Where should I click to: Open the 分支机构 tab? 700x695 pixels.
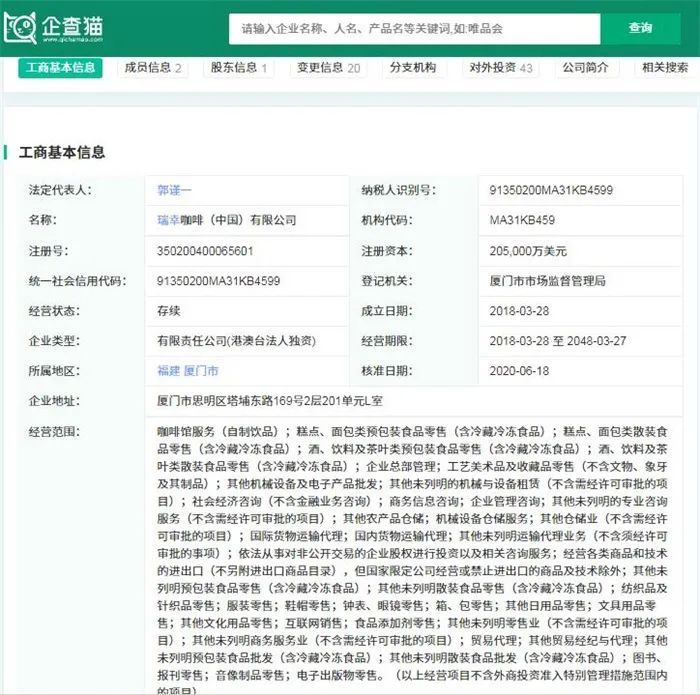point(413,68)
